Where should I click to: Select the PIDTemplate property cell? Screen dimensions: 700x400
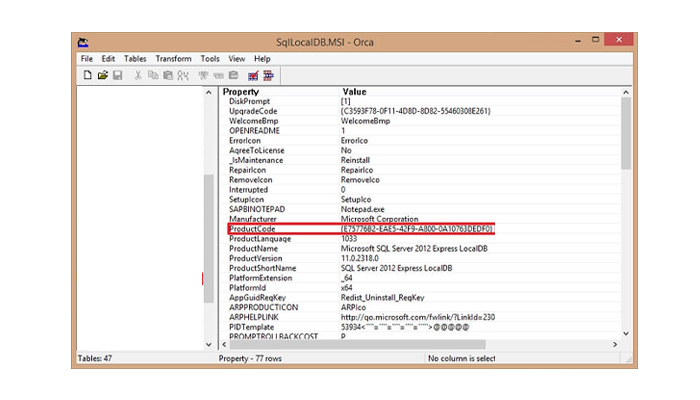pyautogui.click(x=251, y=327)
